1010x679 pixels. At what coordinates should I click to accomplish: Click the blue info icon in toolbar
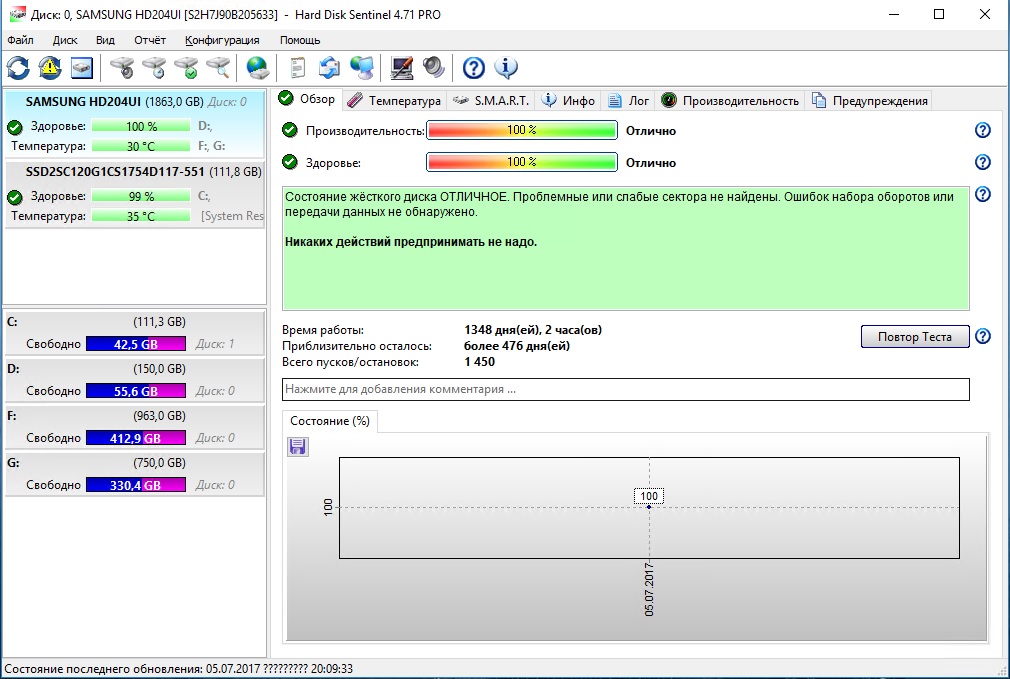[506, 68]
